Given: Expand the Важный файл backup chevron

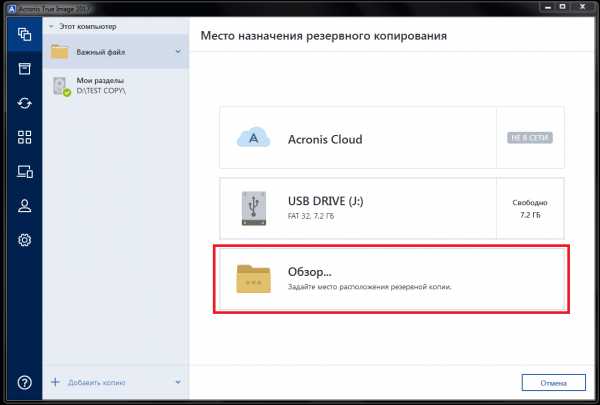Looking at the screenshot, I should [x=177, y=51].
